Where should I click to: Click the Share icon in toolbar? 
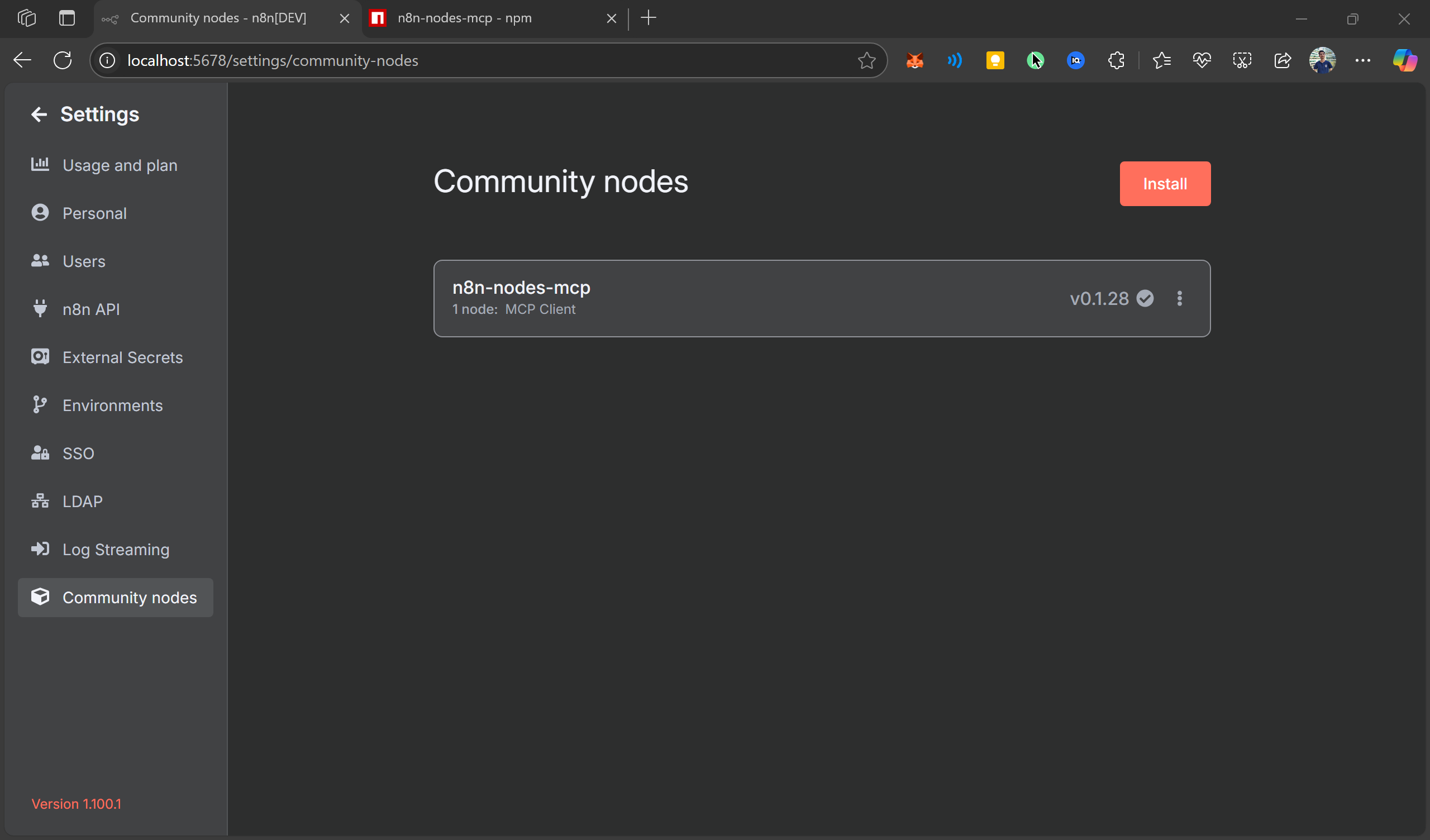1283,60
